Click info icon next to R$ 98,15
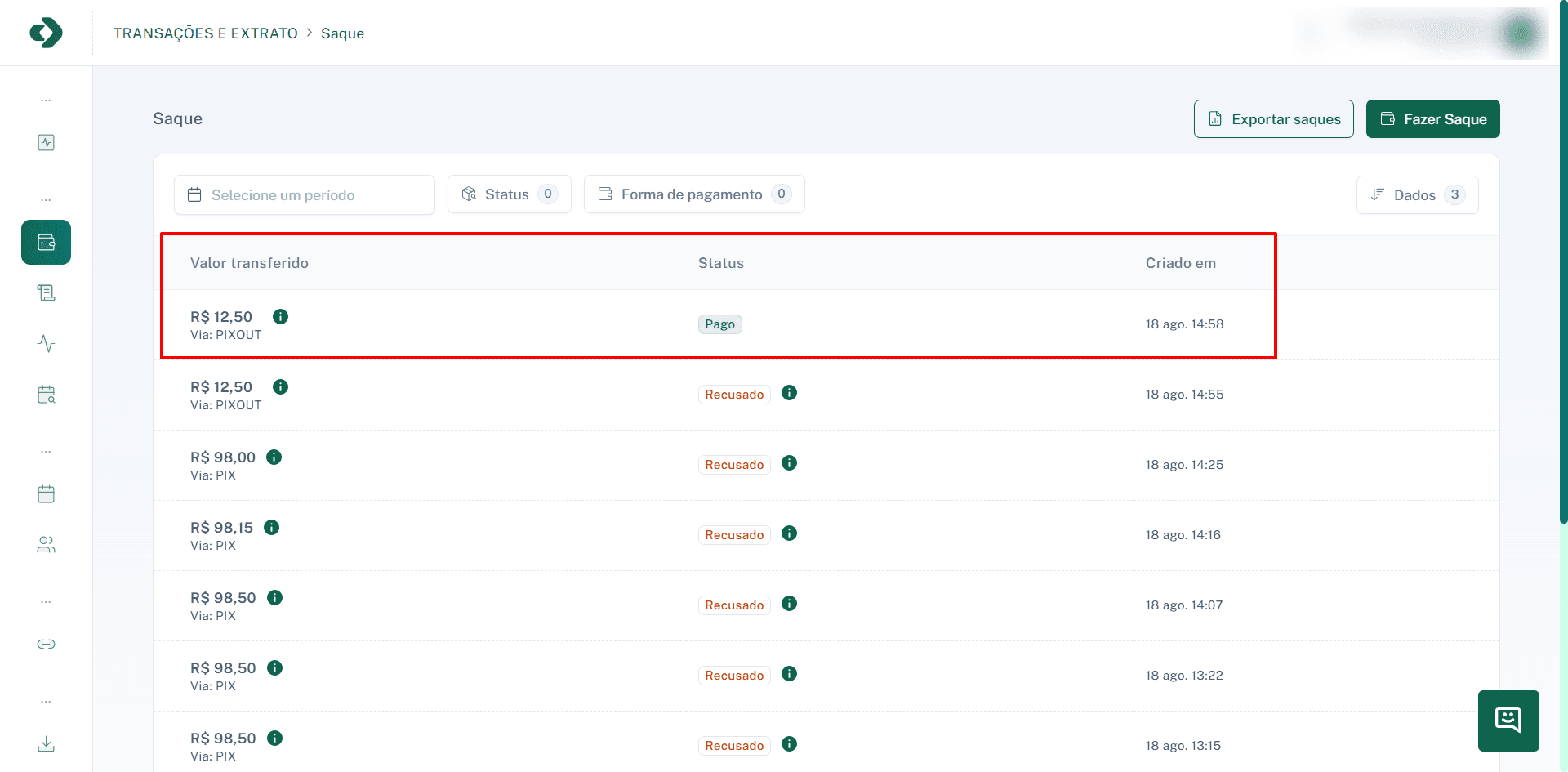 click(x=272, y=528)
